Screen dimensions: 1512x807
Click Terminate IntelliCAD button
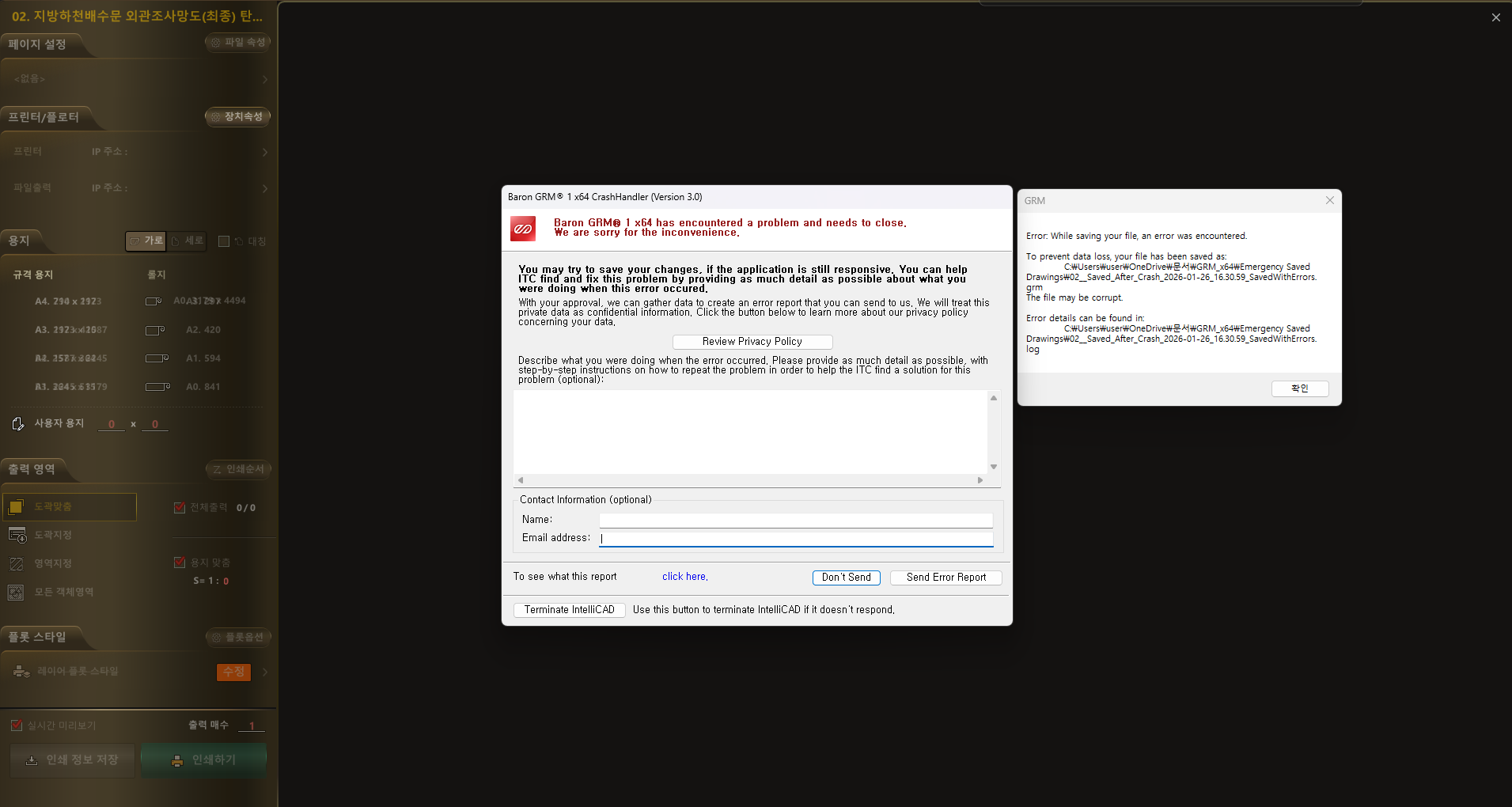[x=570, y=610]
